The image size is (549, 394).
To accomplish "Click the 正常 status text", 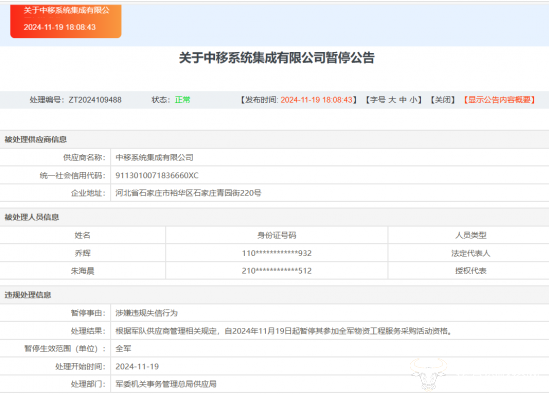I will (182, 100).
